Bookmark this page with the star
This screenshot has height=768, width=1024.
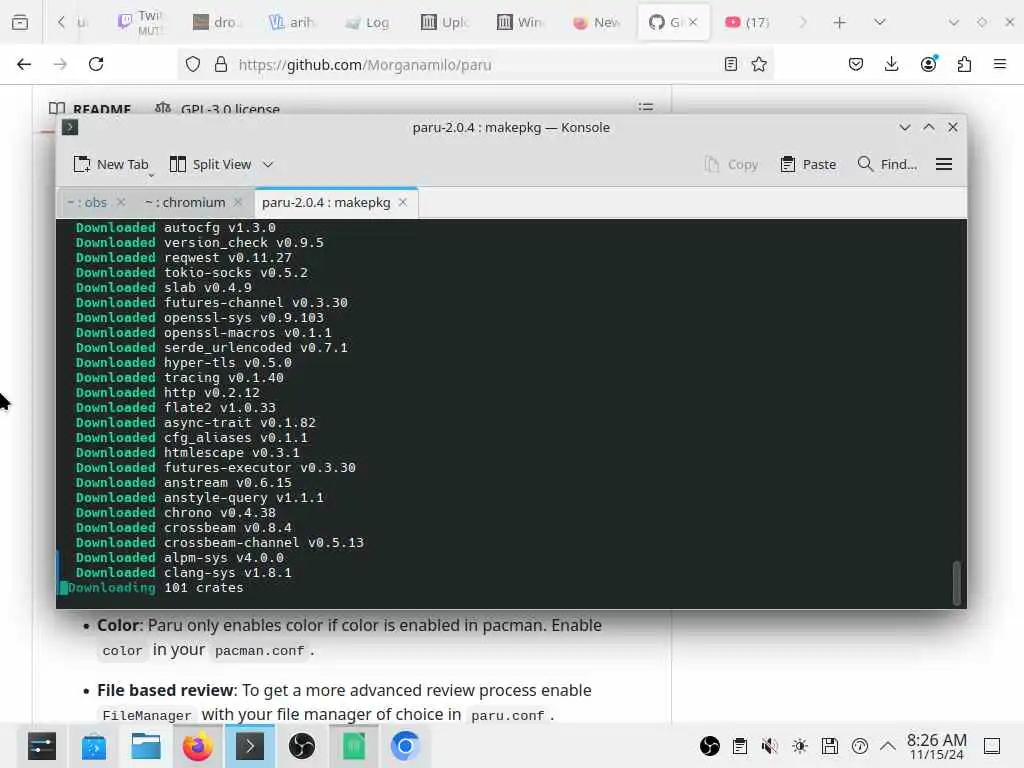pos(759,64)
